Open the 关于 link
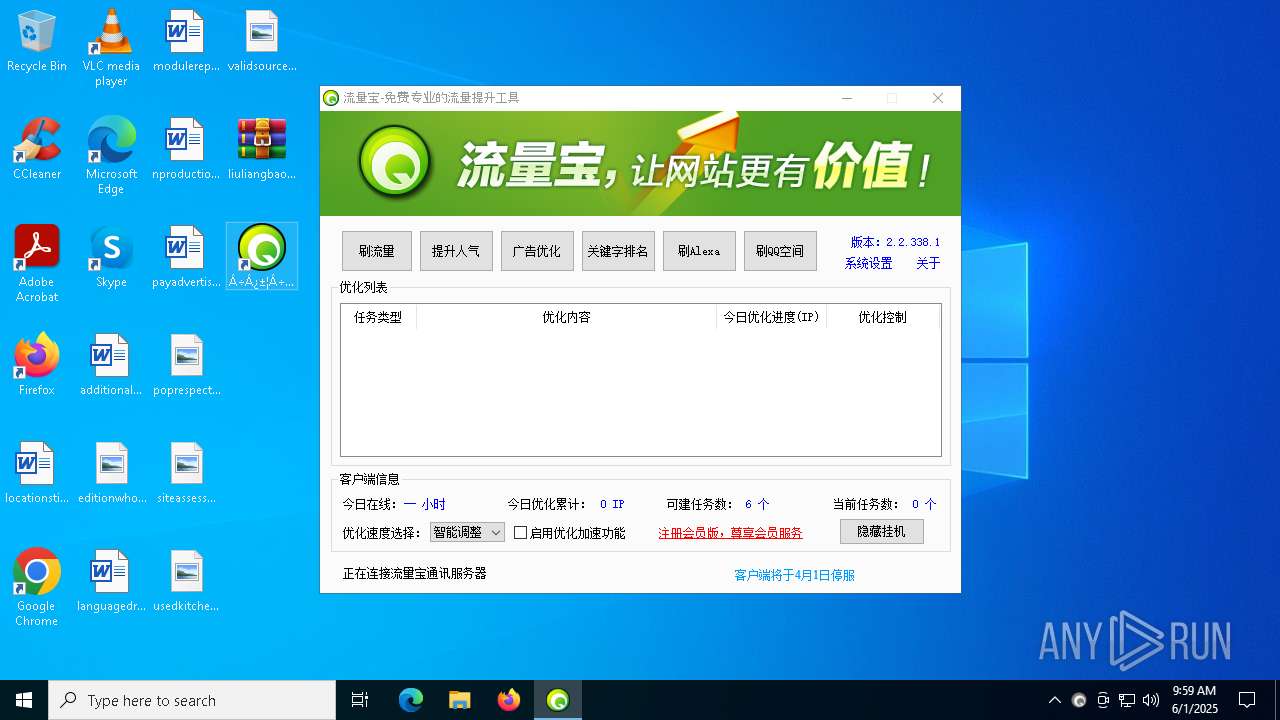 [928, 264]
